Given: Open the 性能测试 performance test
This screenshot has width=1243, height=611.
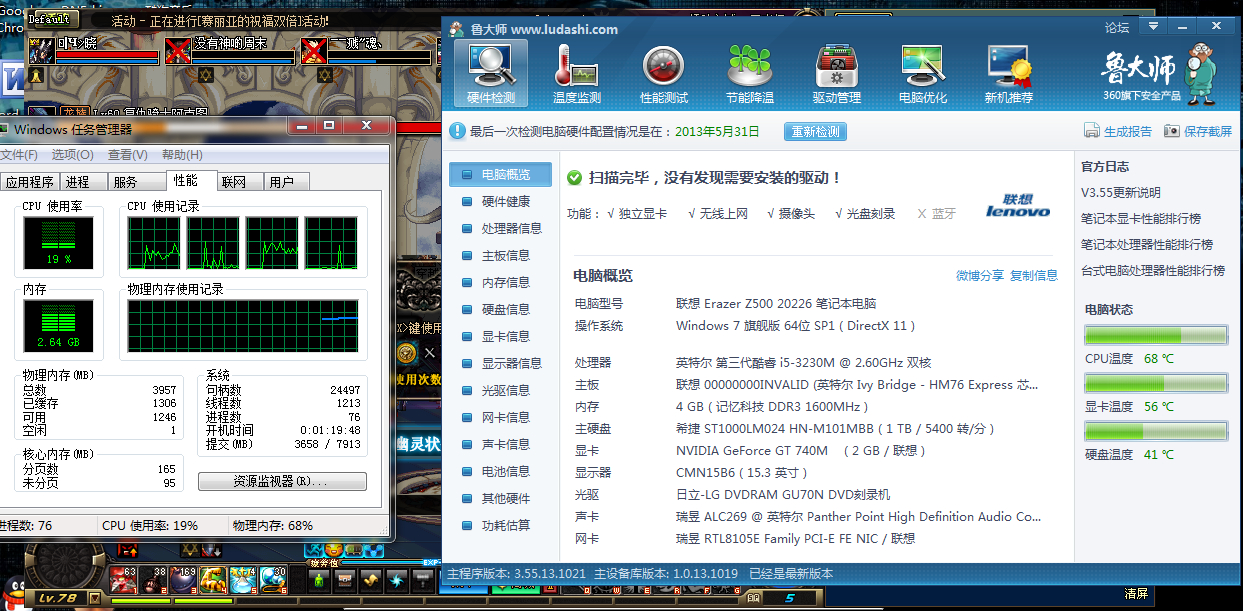Looking at the screenshot, I should click(x=664, y=74).
